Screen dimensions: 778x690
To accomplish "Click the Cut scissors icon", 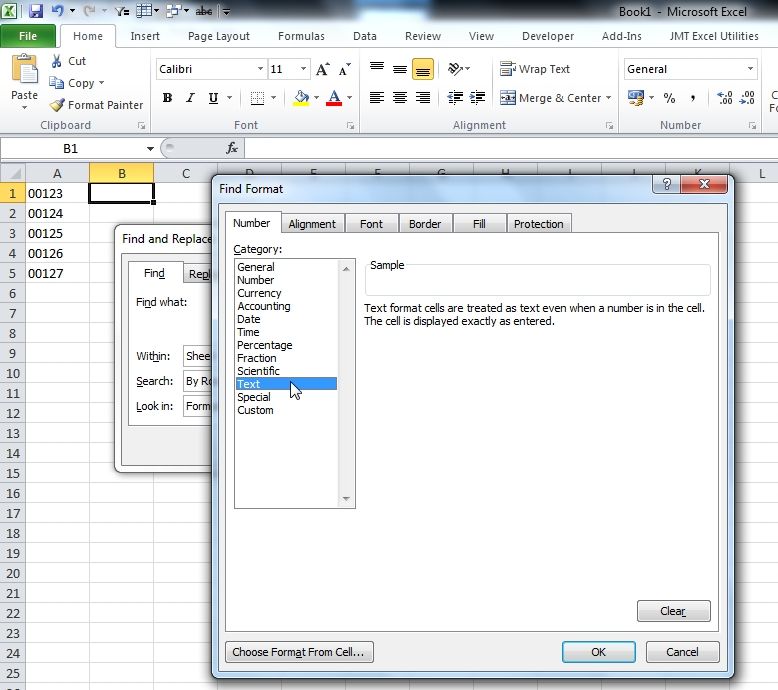I will (57, 61).
